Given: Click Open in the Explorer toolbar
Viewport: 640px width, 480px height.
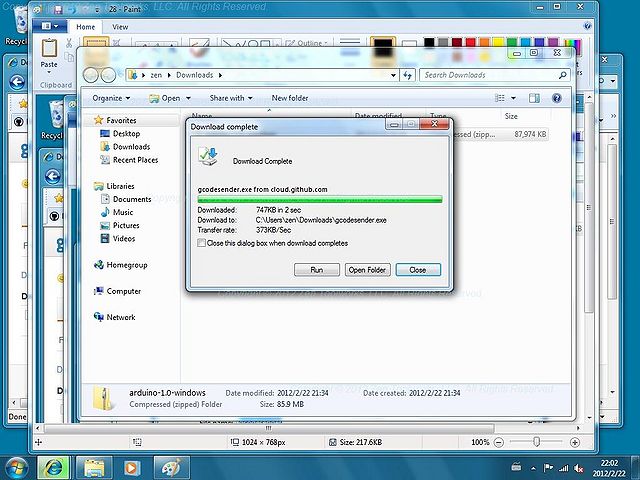Looking at the screenshot, I should (x=165, y=98).
